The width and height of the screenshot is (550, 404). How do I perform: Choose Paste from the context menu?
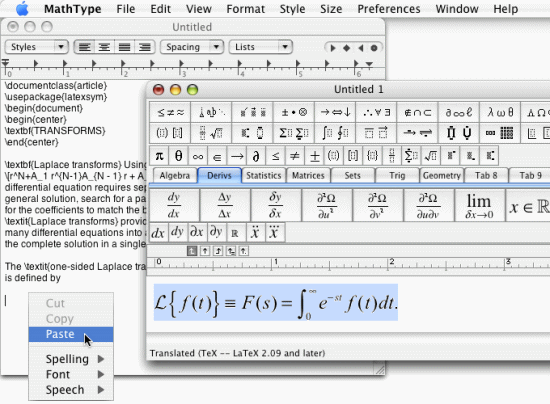click(71, 334)
